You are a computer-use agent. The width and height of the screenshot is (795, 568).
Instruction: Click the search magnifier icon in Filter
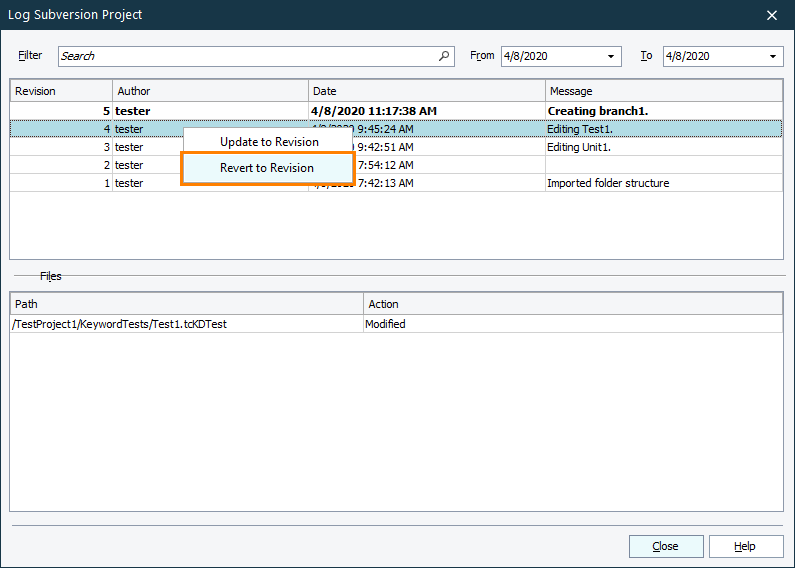[x=444, y=57]
